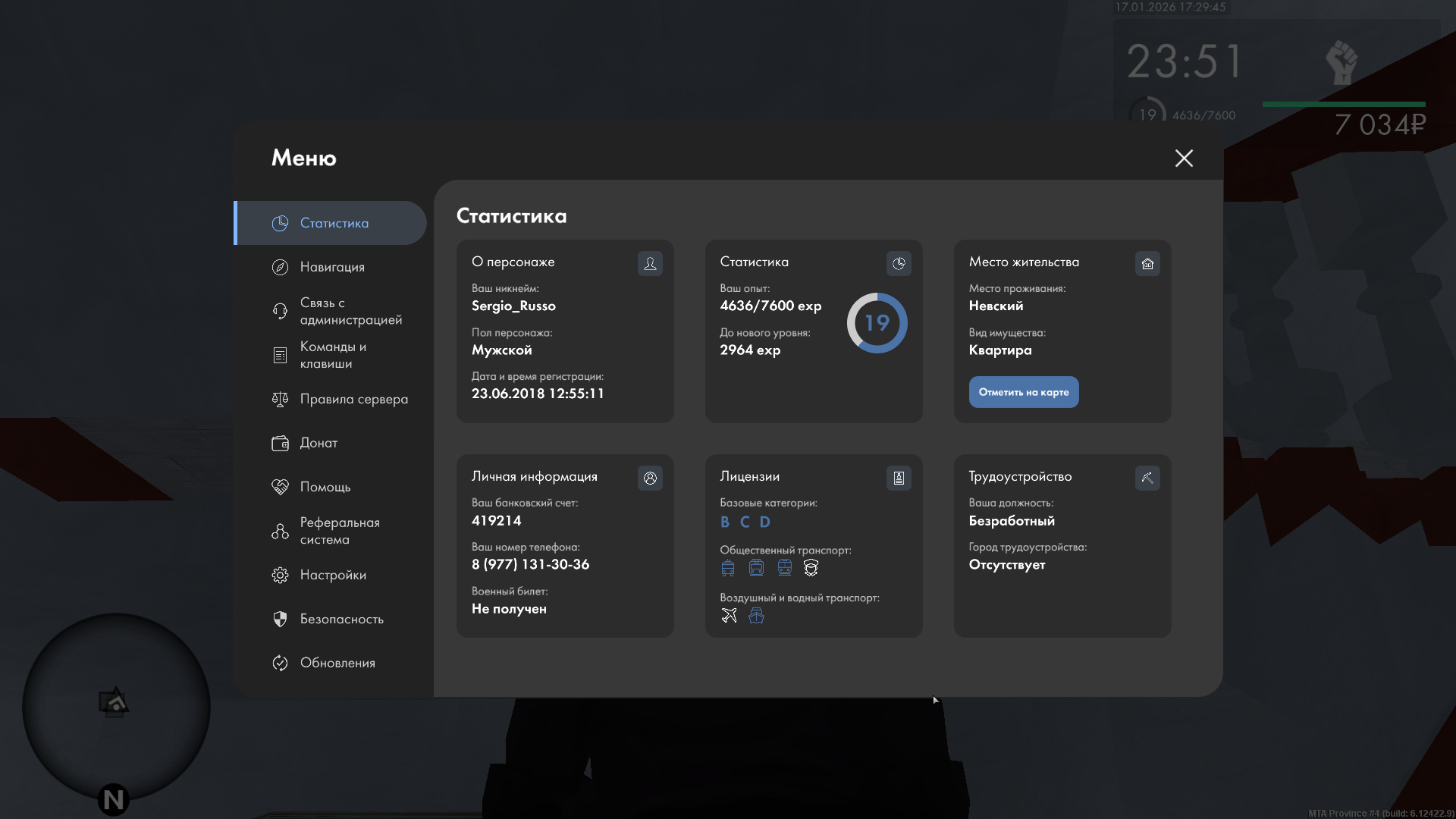Click the document icon in Лицензии card
Screen dimensions: 1456x819
(x=899, y=478)
